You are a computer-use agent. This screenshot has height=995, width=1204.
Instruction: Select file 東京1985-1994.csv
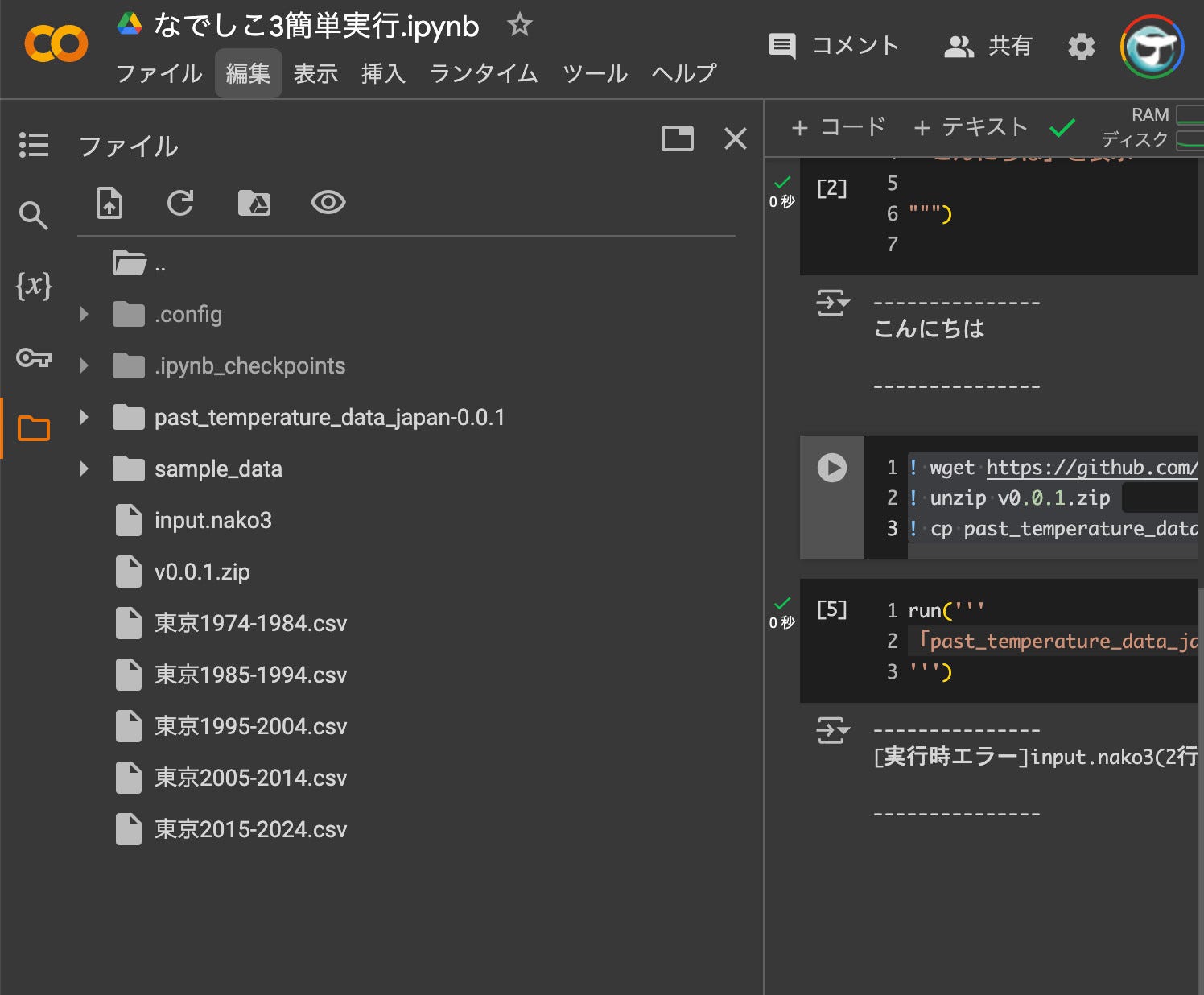click(x=250, y=675)
